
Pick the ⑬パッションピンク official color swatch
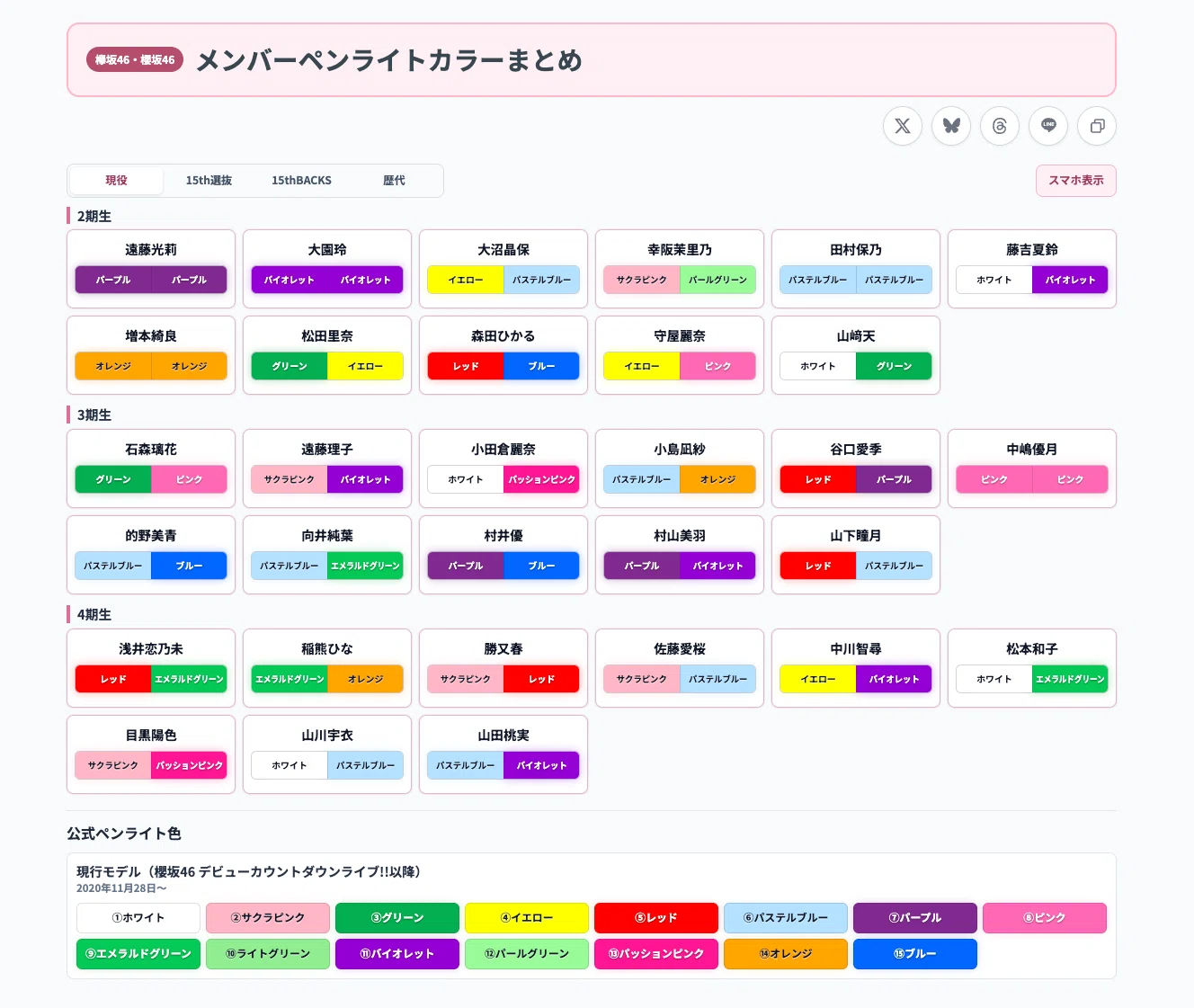[x=656, y=954]
